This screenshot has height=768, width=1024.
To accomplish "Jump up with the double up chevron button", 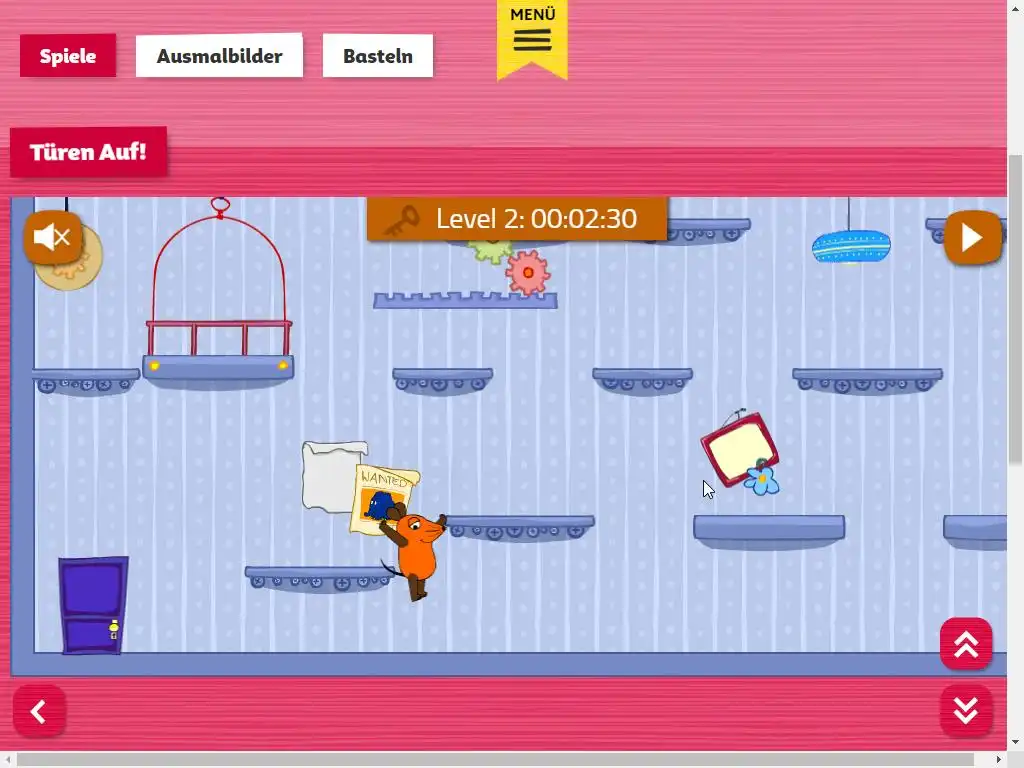I will pos(966,644).
